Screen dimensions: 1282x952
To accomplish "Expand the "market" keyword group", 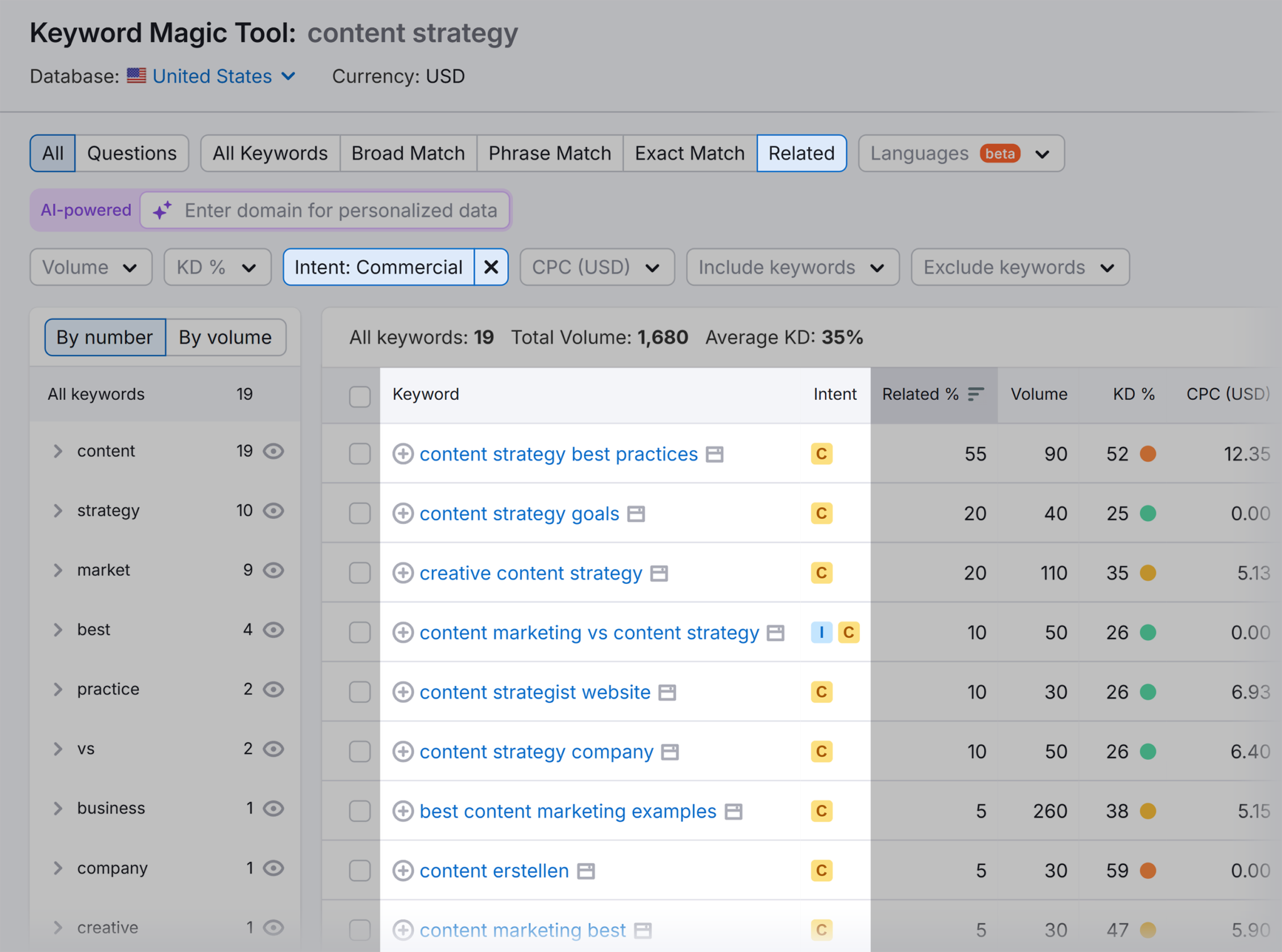I will [58, 570].
